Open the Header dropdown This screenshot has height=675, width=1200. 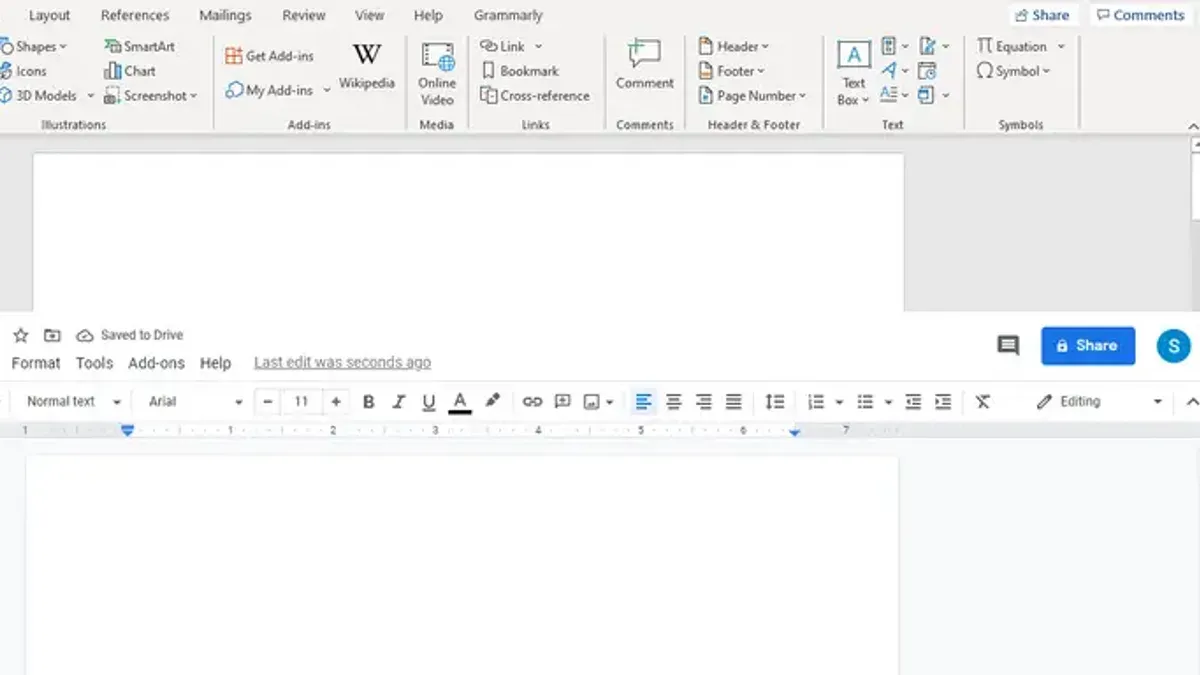734,46
